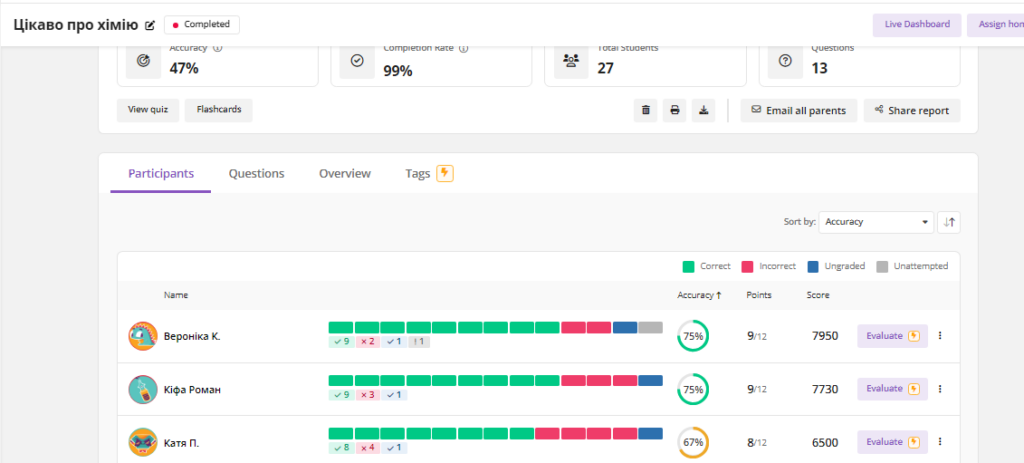Click the Accuracy info icon
The height and width of the screenshot is (463, 1024).
tap(217, 47)
